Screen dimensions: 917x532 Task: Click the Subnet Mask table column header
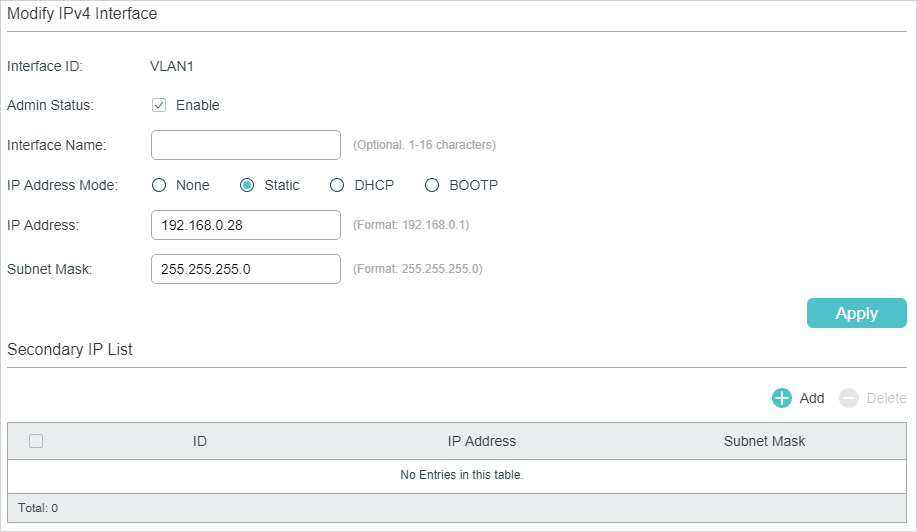pyautogui.click(x=764, y=441)
